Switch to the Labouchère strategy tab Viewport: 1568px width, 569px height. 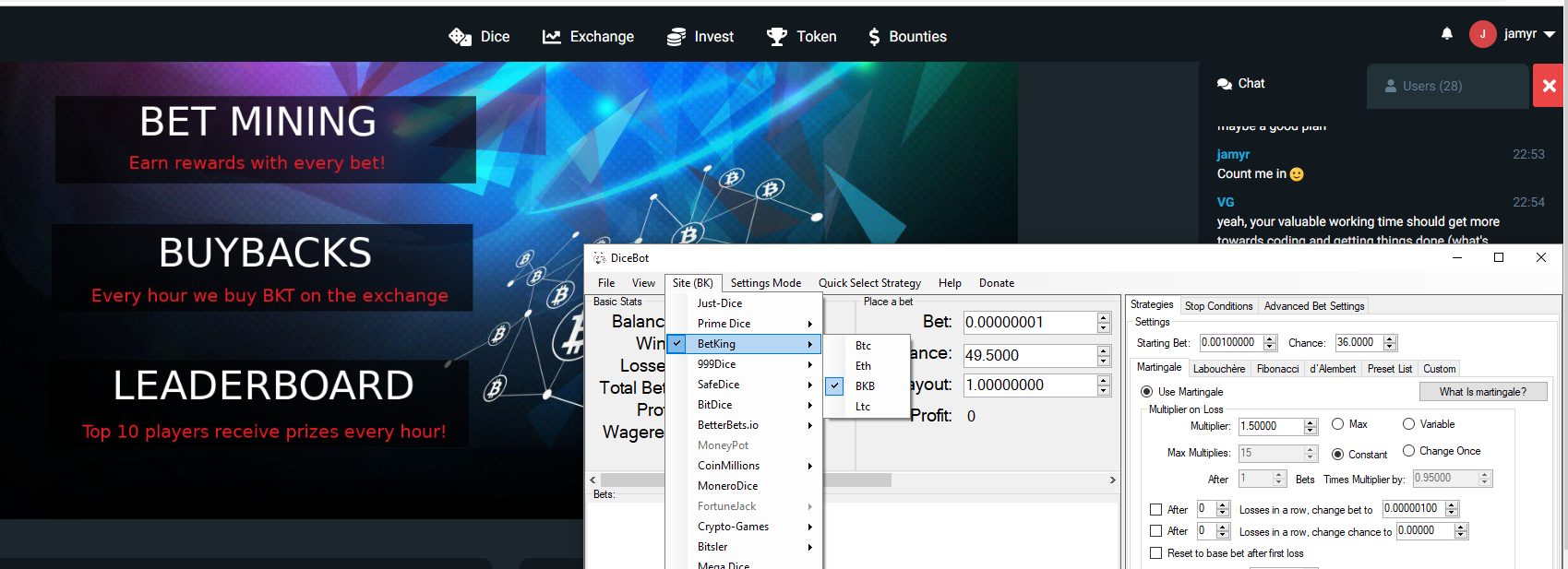click(x=1218, y=369)
